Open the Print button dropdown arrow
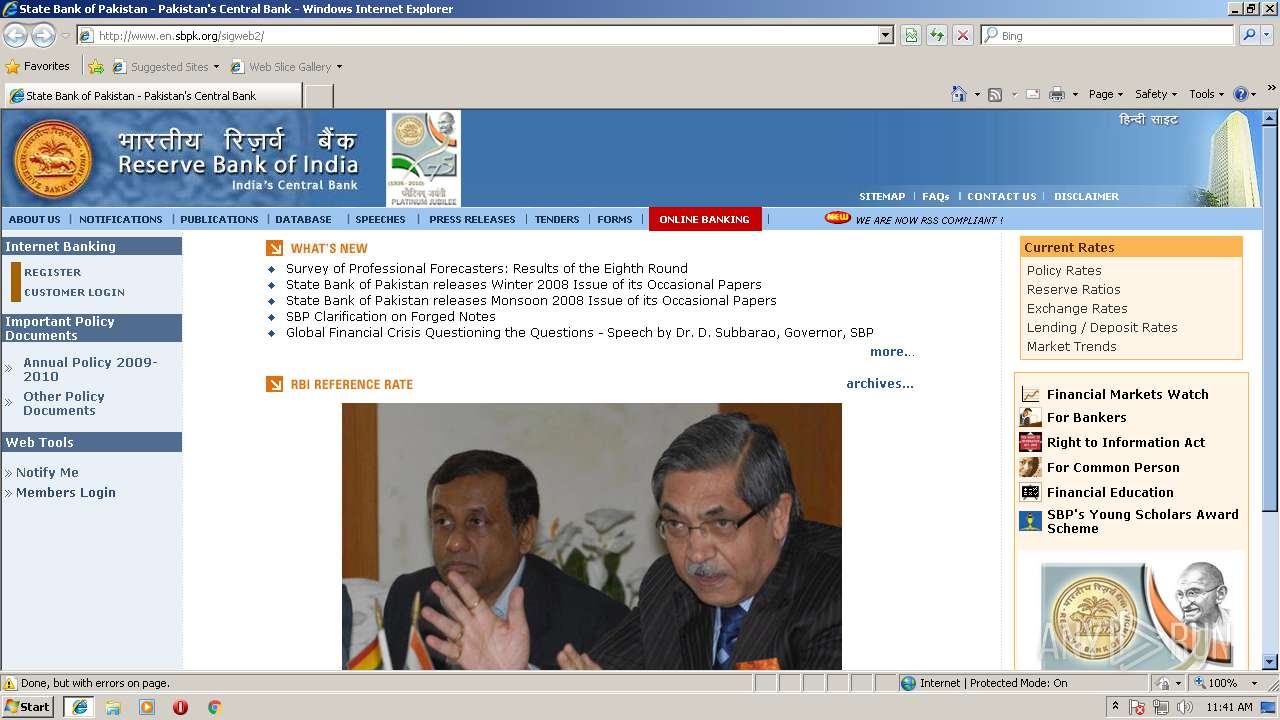The image size is (1280, 720). 1075,94
